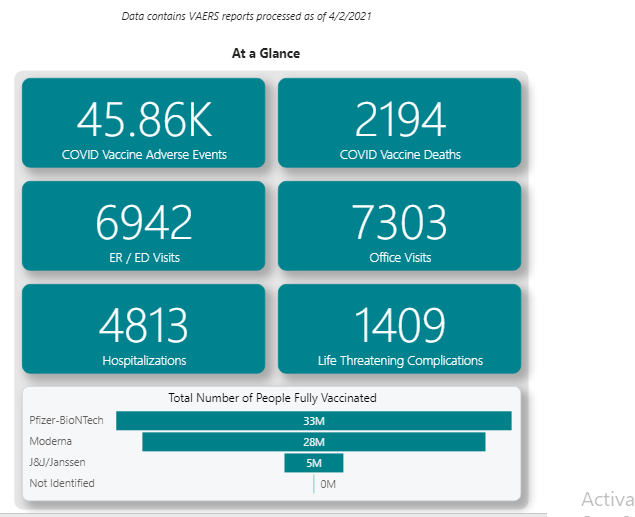Click the 'Total Number of People Fully Vaccinated' title
635x517 pixels.
272,398
